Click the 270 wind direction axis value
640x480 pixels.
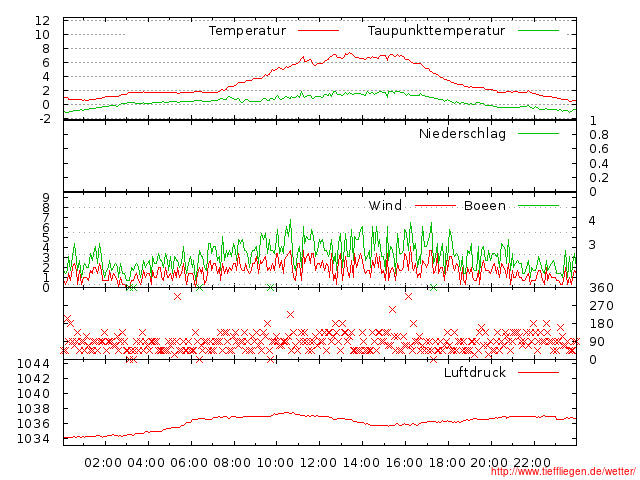coord(602,306)
